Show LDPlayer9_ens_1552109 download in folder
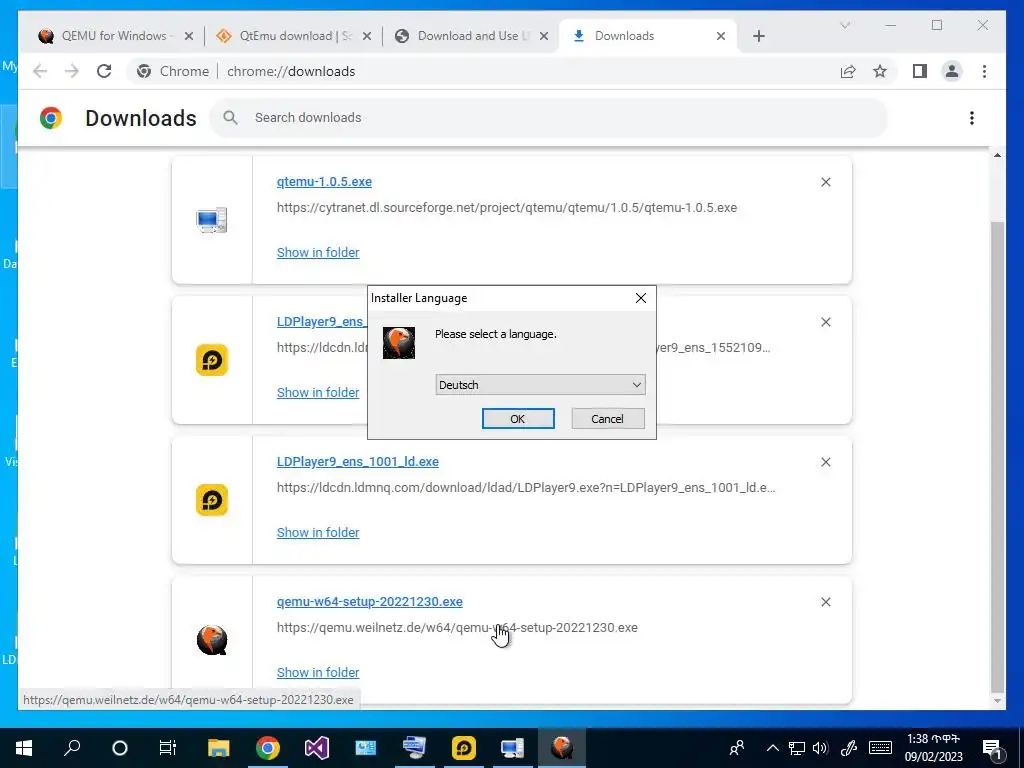The image size is (1024, 768). click(x=318, y=392)
